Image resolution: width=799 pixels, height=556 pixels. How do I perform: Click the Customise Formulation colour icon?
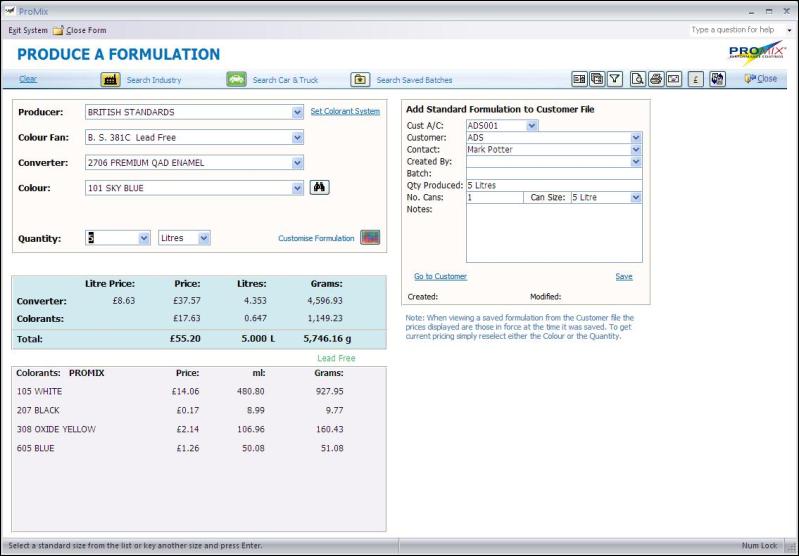coord(370,238)
